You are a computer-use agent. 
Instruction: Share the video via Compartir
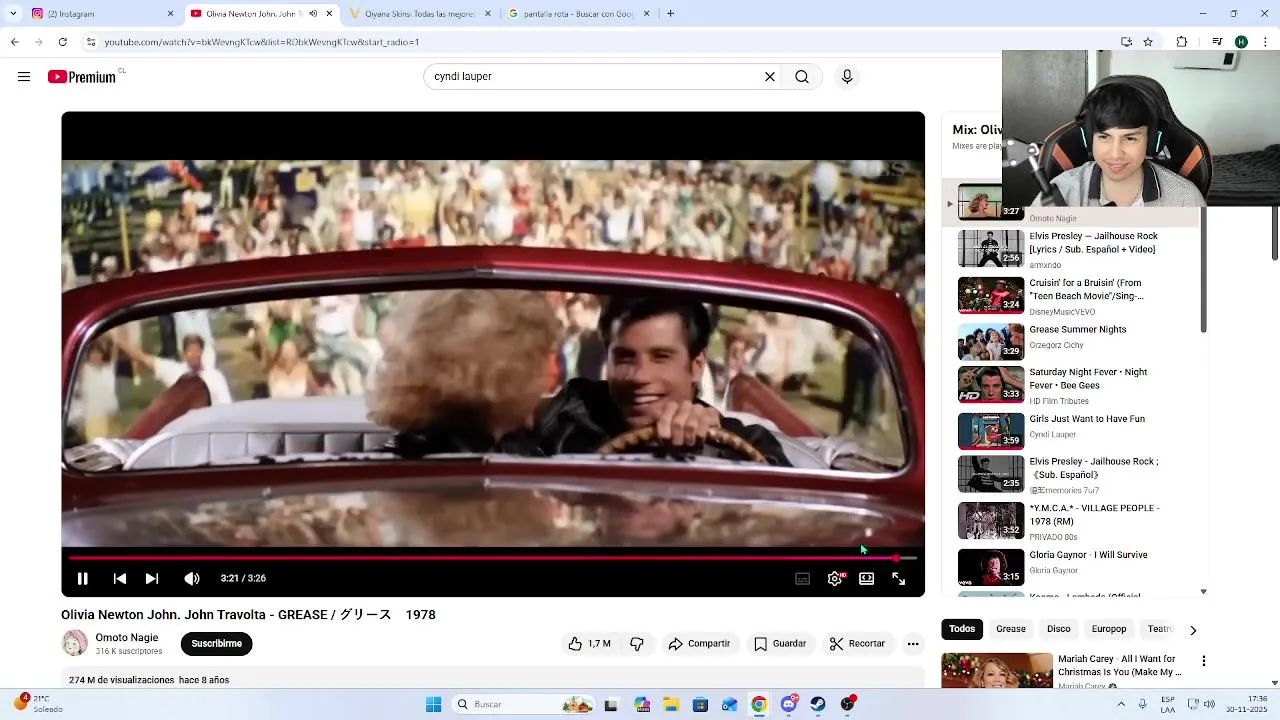[699, 643]
